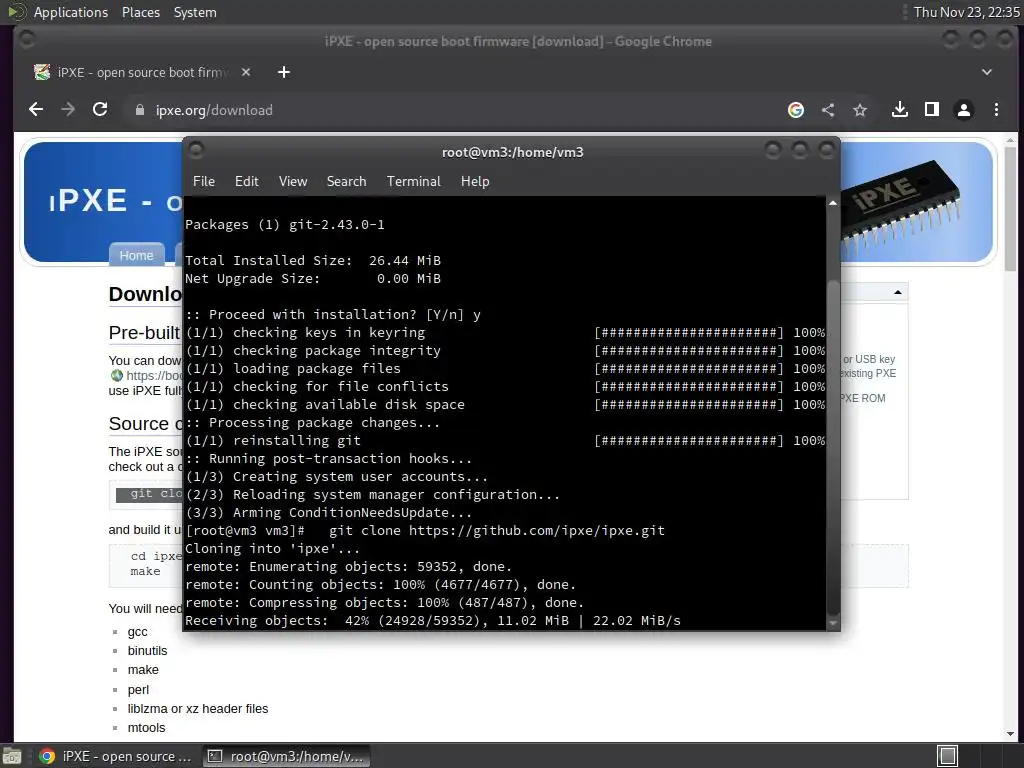Open the Google account icon in toolbar

tap(795, 110)
